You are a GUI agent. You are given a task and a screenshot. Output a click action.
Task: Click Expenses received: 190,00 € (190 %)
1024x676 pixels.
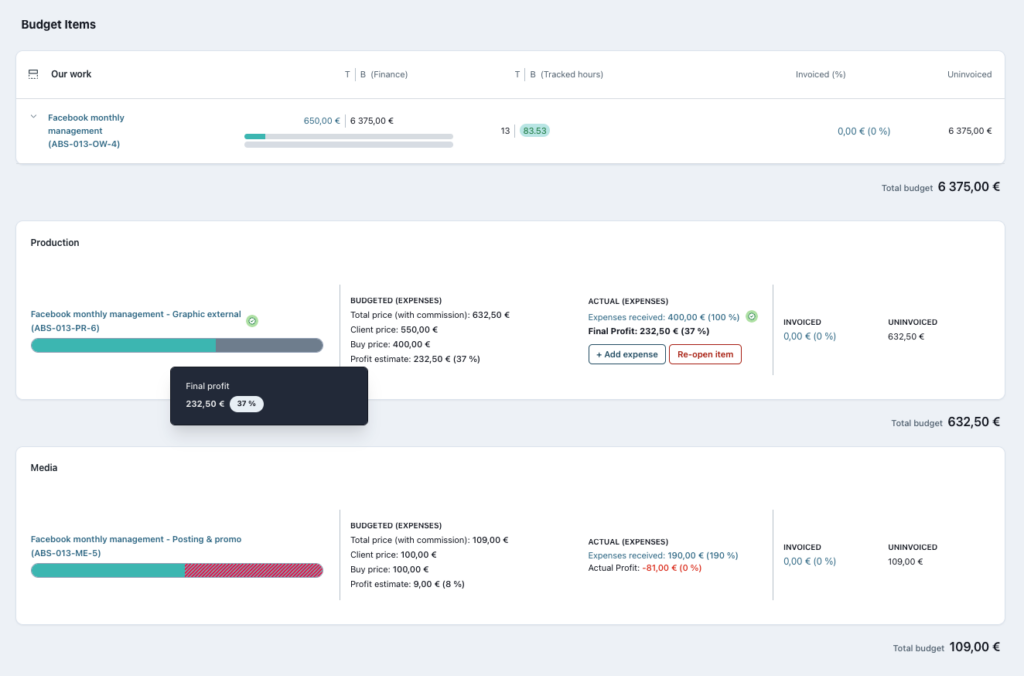tap(663, 556)
